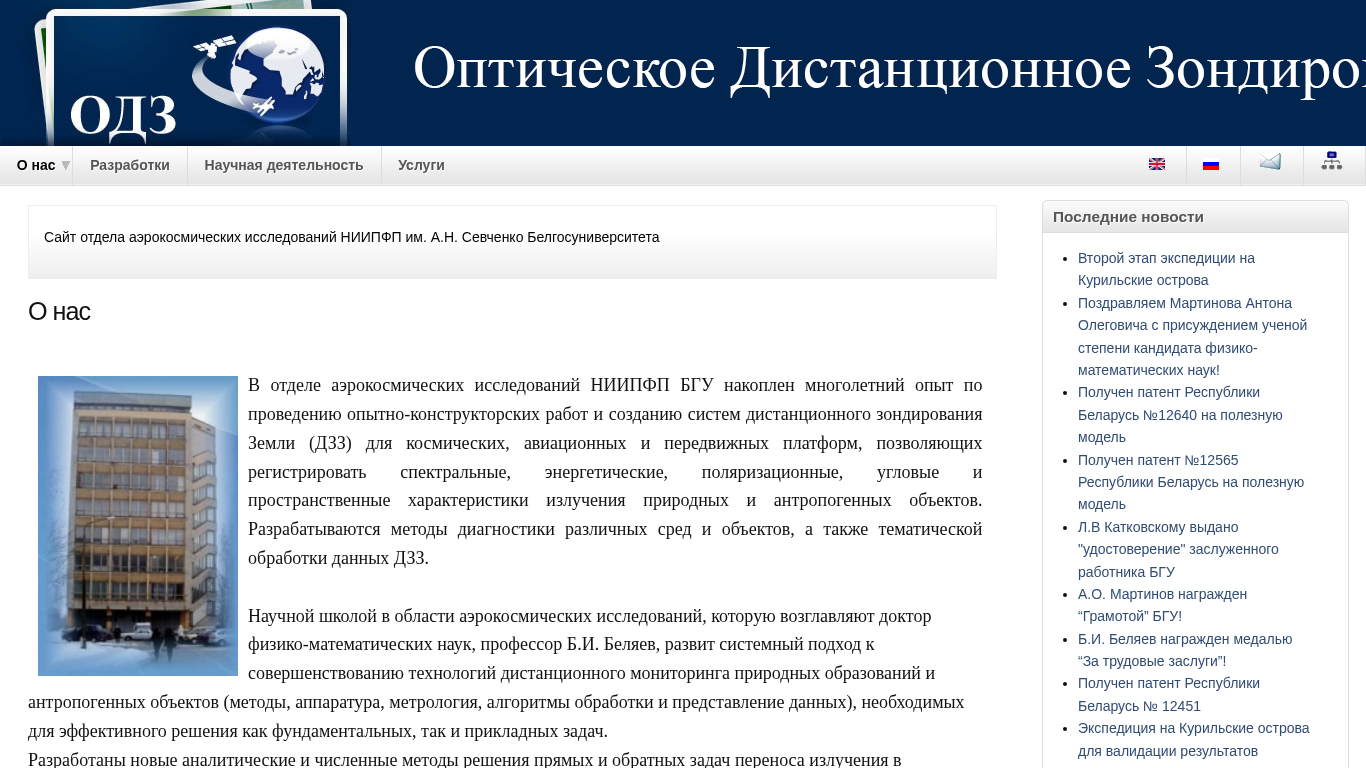Viewport: 1366px width, 768px height.
Task: Open the О нас menu item
Action: (x=36, y=165)
